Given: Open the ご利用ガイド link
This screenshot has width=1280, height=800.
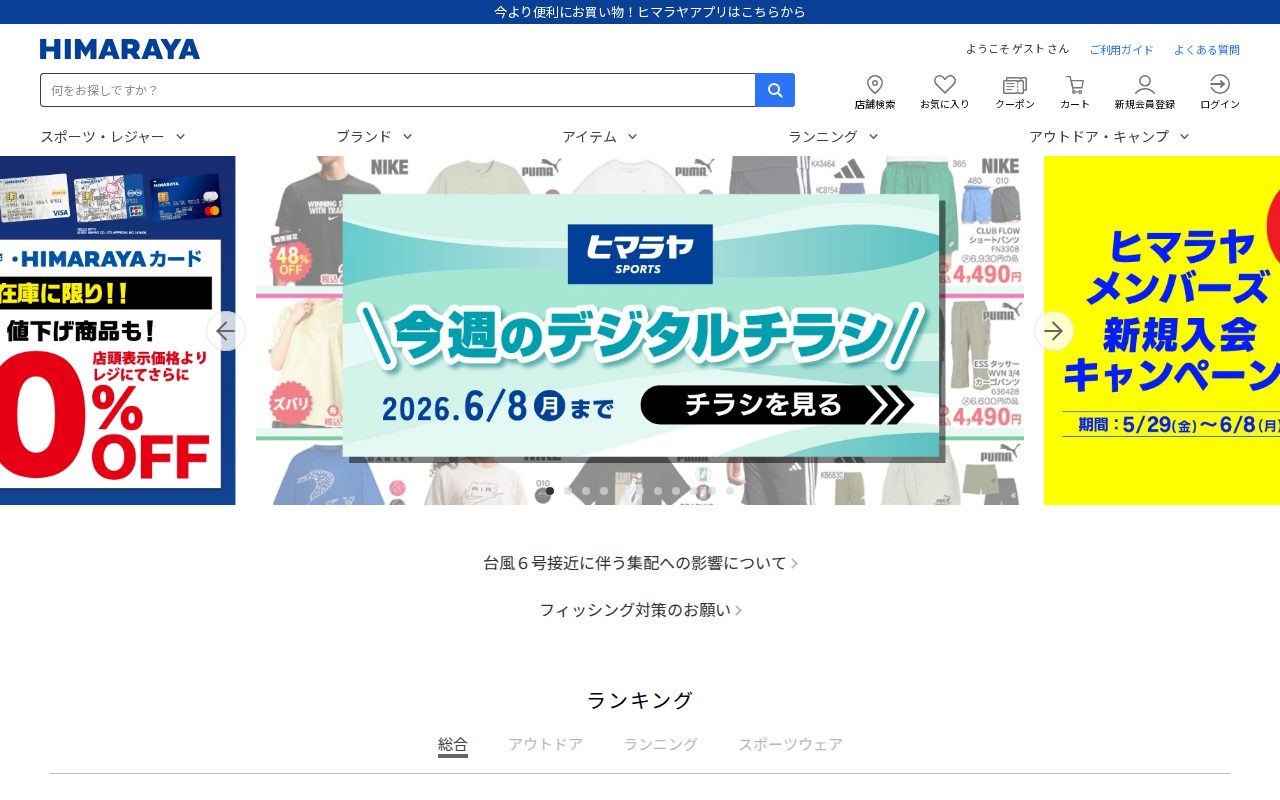Looking at the screenshot, I should click(1122, 50).
